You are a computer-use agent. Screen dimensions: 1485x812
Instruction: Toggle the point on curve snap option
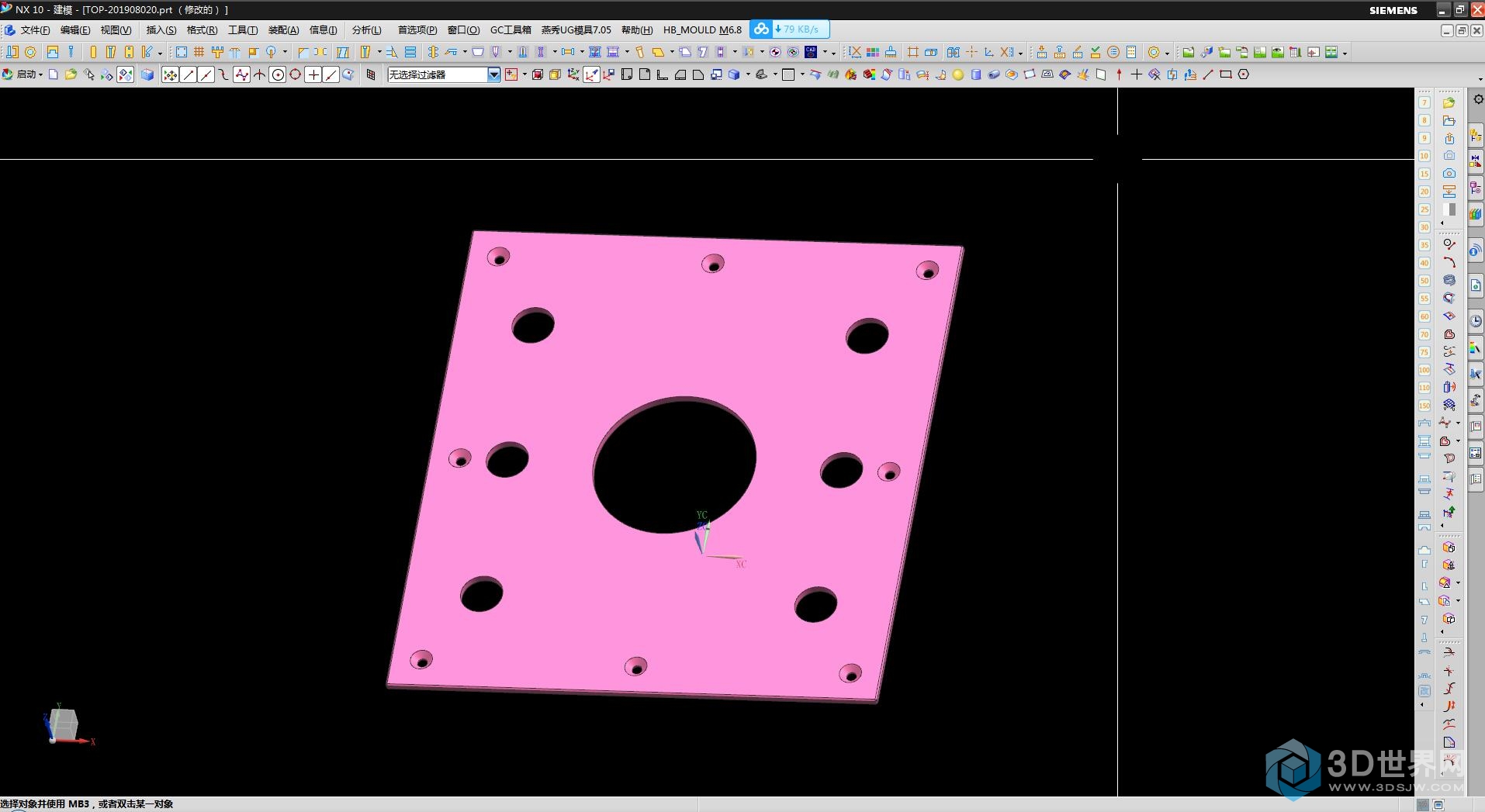(x=331, y=74)
